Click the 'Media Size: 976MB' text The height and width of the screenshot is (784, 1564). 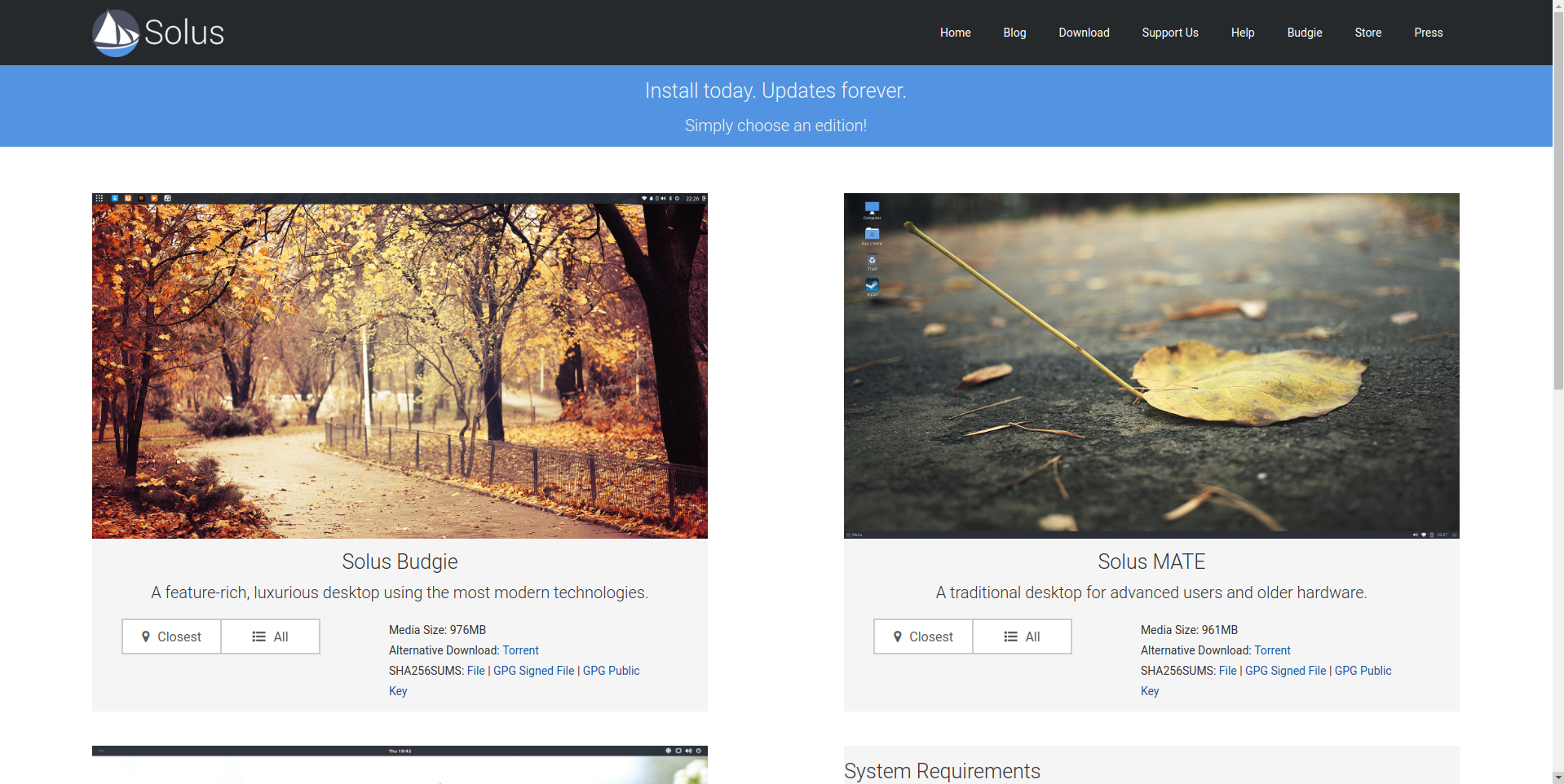(x=437, y=630)
